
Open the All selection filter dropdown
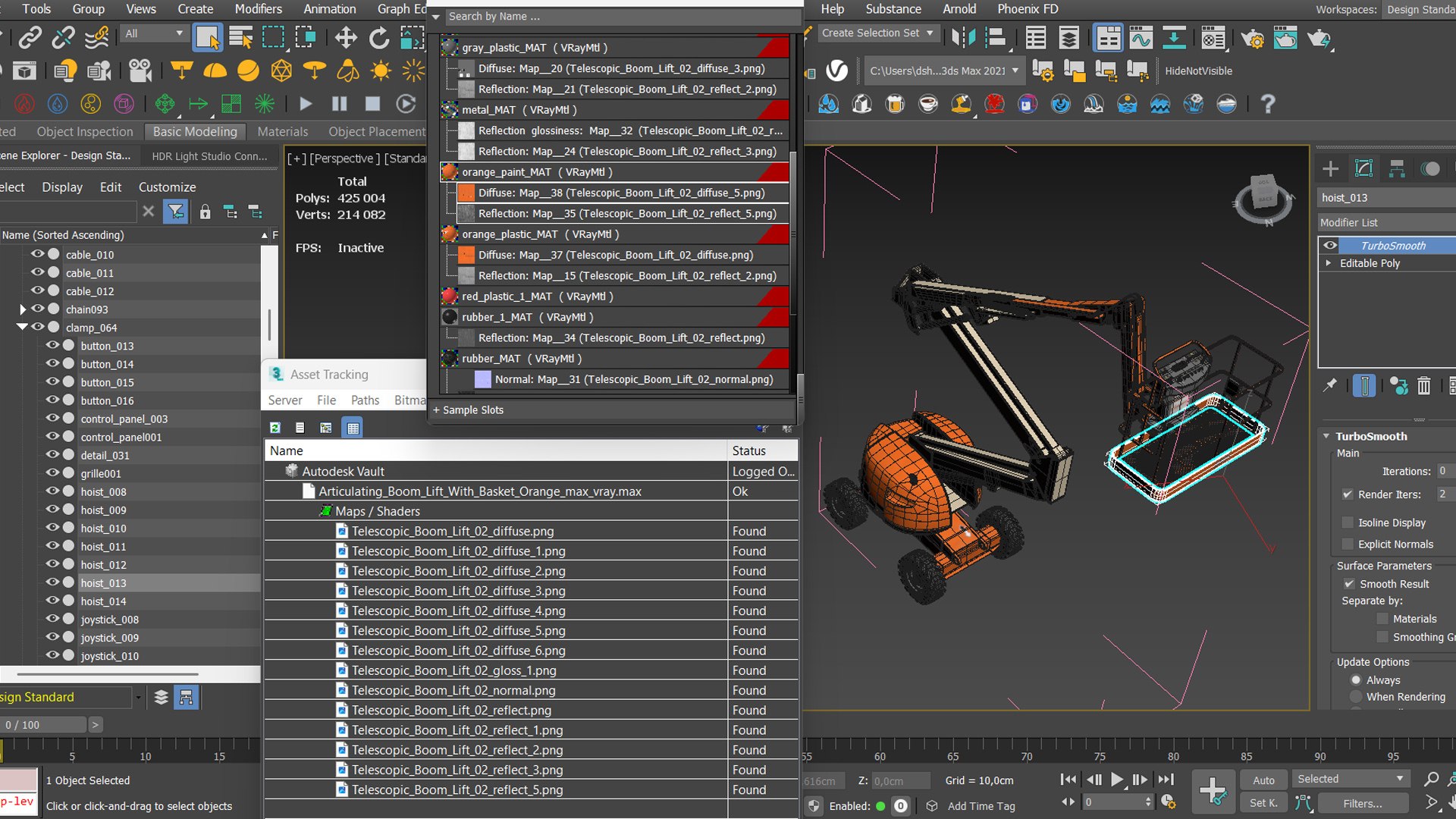(x=155, y=33)
